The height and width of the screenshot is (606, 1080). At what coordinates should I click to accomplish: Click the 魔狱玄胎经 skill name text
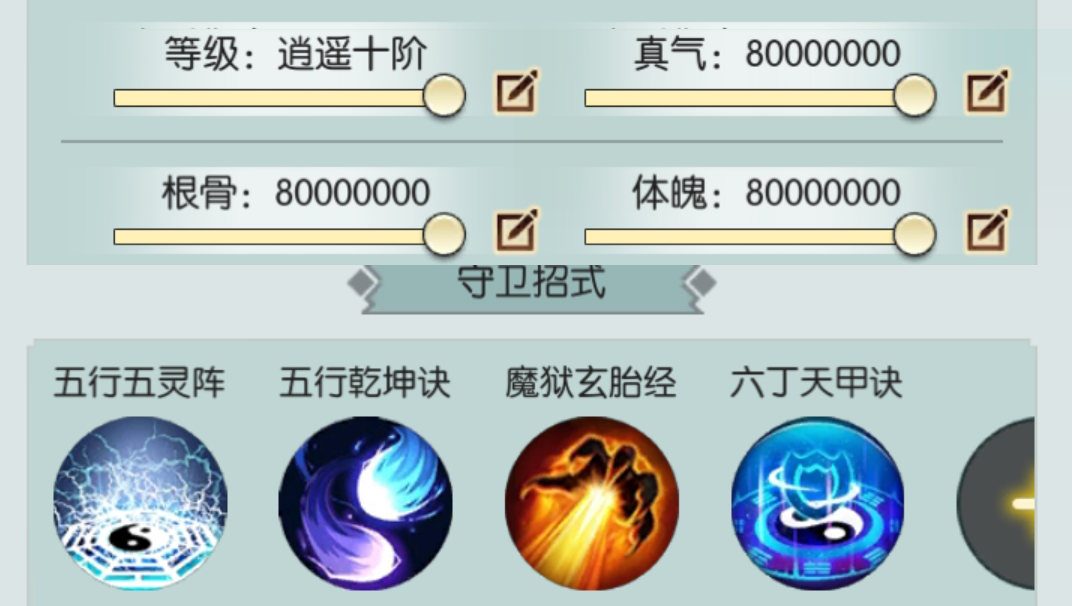point(591,383)
